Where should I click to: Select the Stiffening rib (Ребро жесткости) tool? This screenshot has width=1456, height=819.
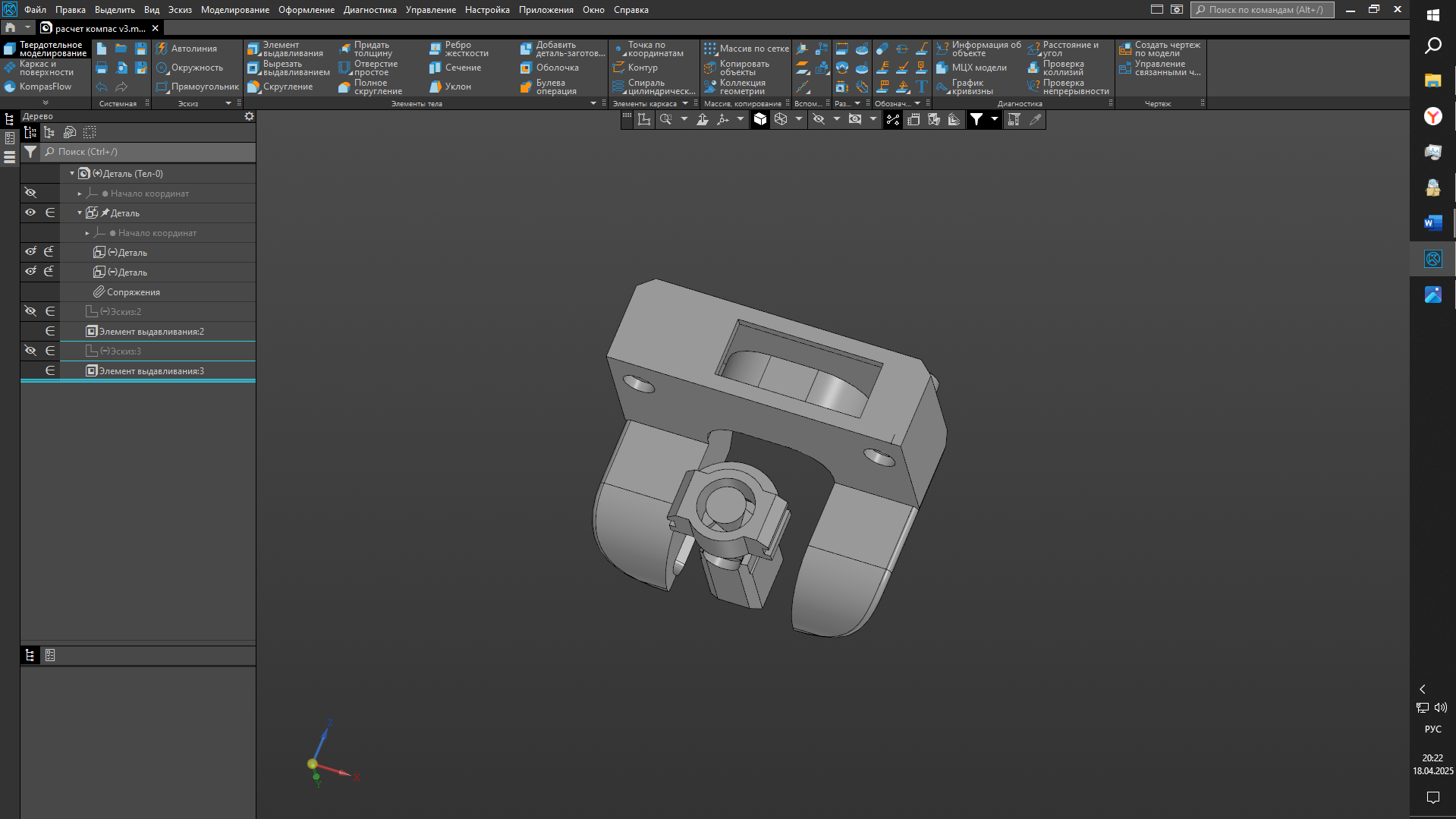click(459, 49)
